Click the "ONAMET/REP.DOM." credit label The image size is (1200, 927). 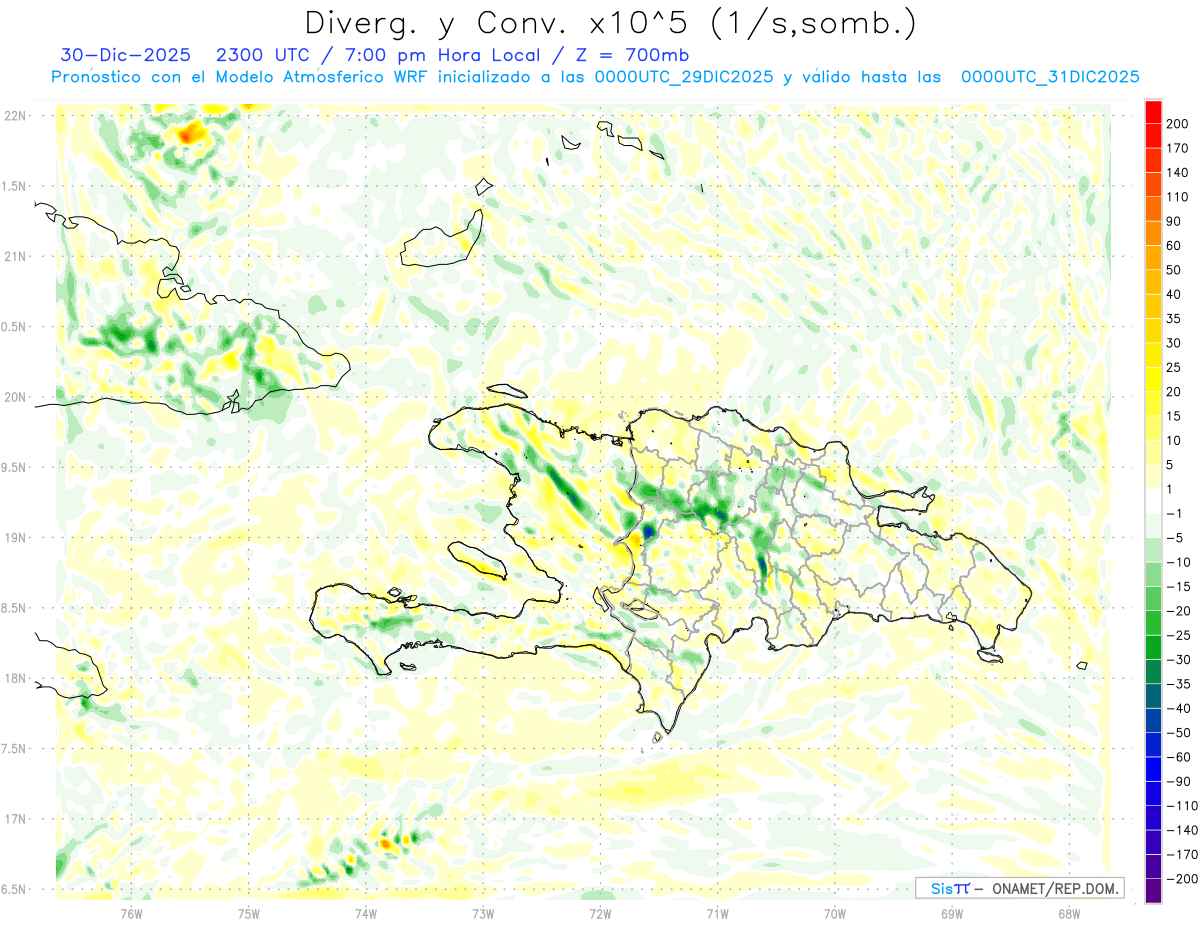(1053, 888)
